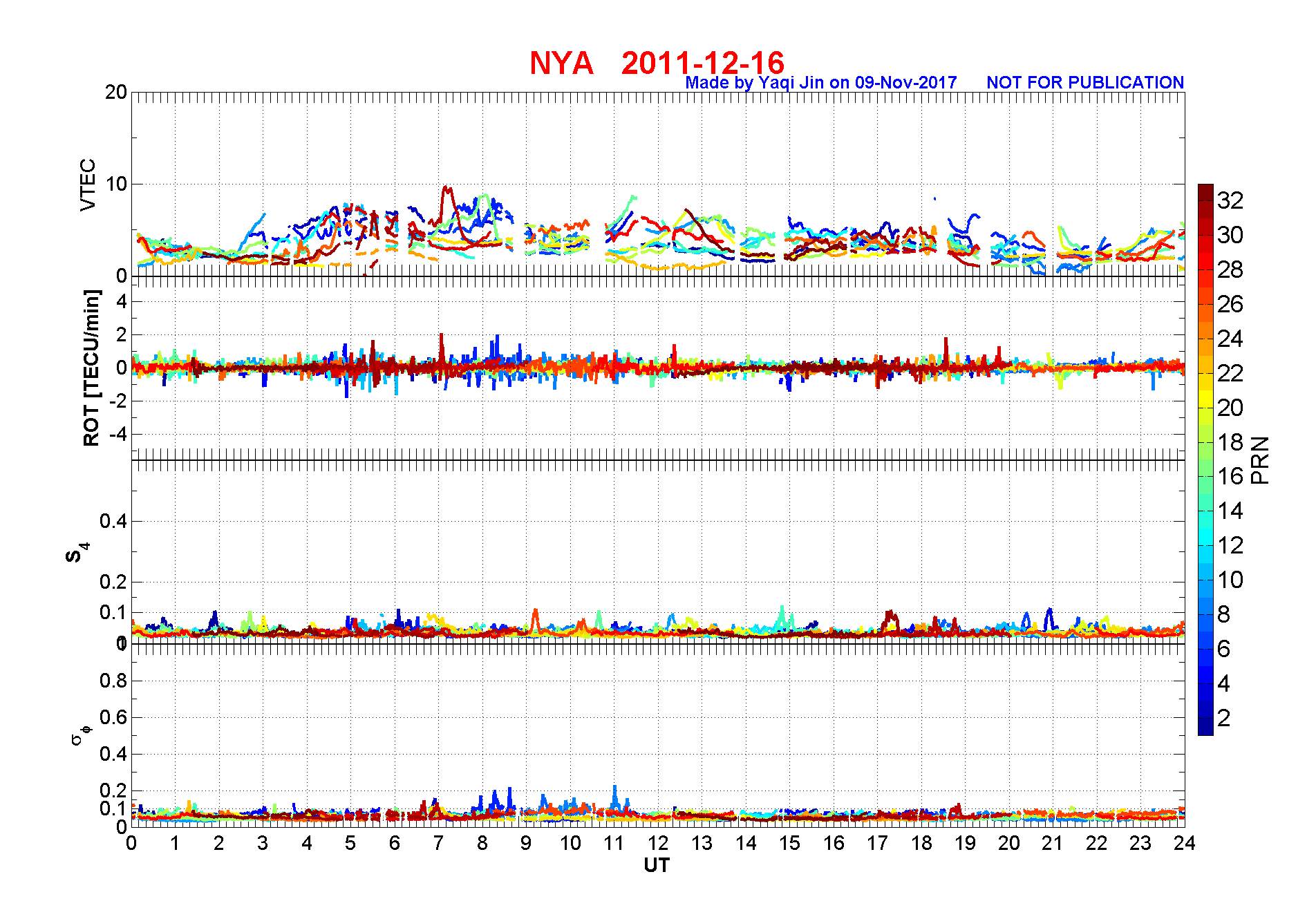1316x919 pixels.
Task: Click the "NOT FOR PUBLICATION" label
Action: (1085, 83)
